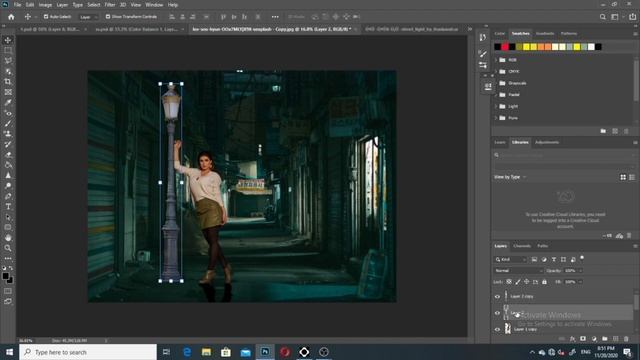Open the blend mode Normal dropdown
Screen dimensions: 640x360
tap(518, 271)
